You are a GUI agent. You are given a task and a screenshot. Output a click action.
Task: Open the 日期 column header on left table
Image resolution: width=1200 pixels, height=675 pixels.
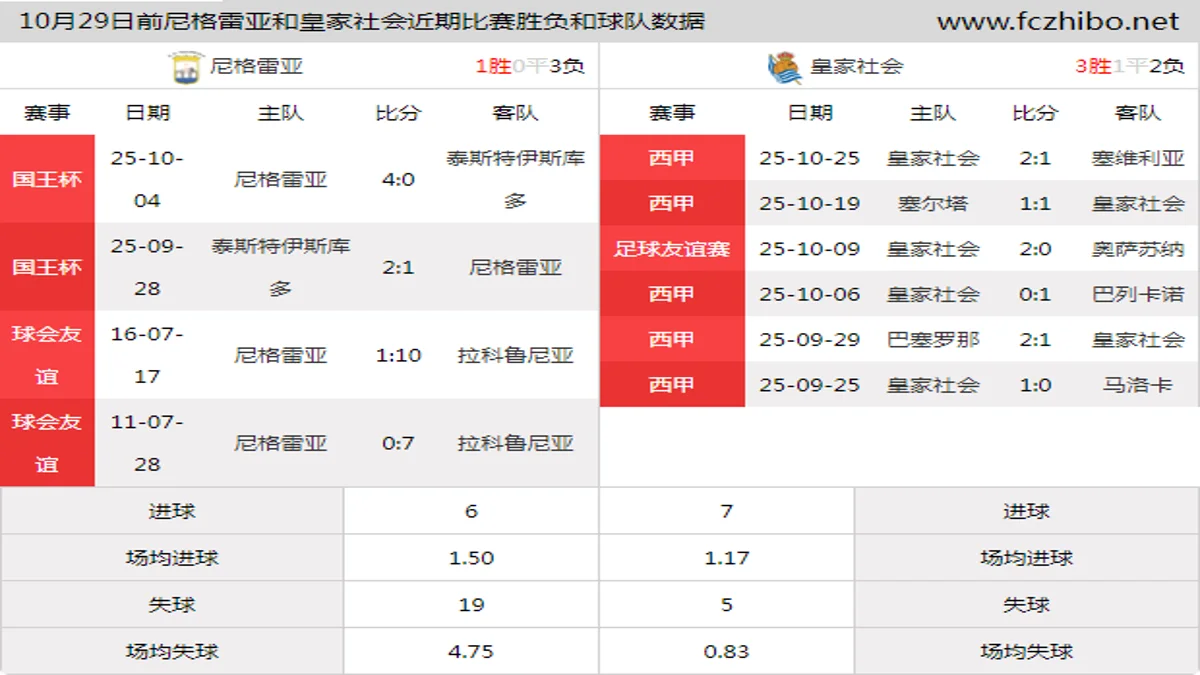pyautogui.click(x=145, y=113)
